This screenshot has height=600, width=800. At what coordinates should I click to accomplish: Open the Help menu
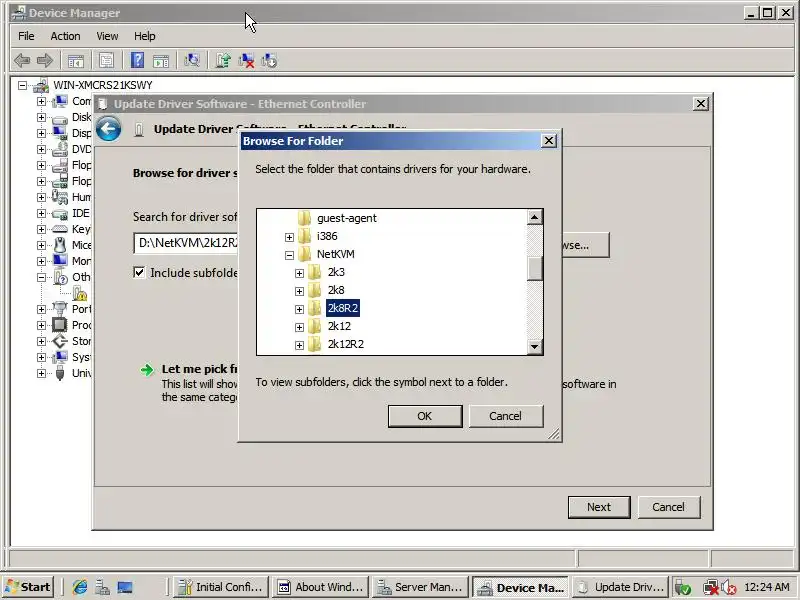point(145,36)
